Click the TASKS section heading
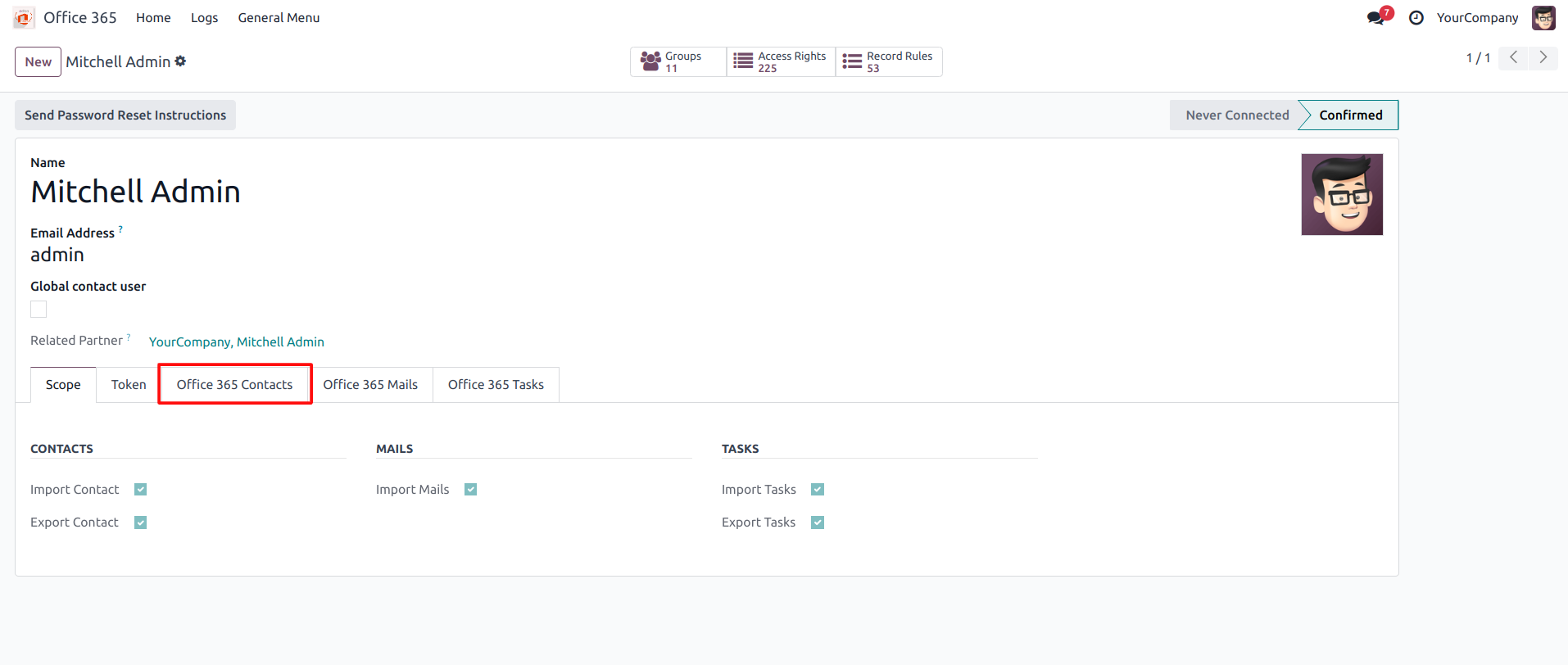Viewport: 1568px width, 665px height. 741,449
